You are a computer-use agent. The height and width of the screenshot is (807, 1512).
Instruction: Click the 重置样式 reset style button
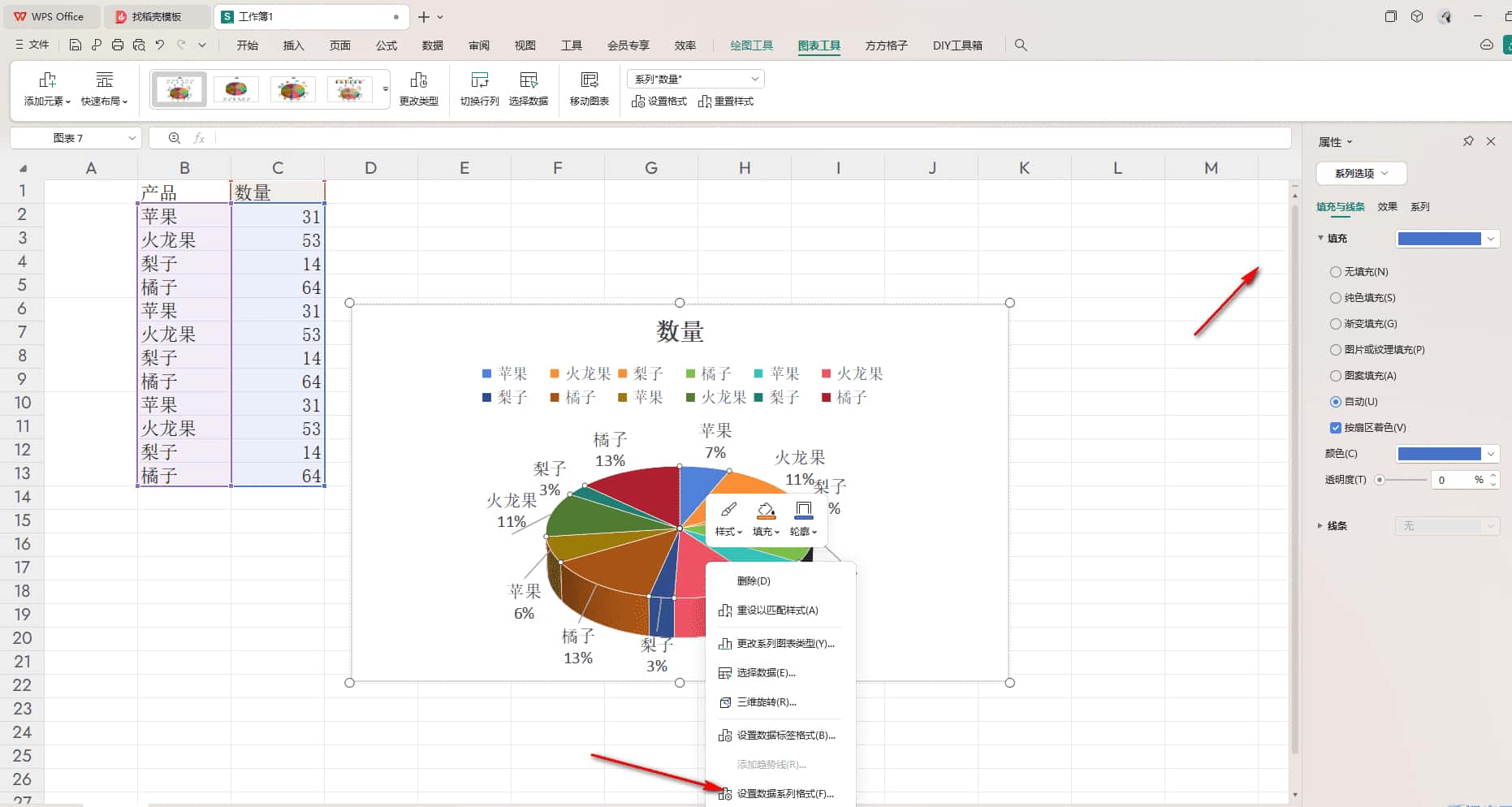pyautogui.click(x=726, y=101)
